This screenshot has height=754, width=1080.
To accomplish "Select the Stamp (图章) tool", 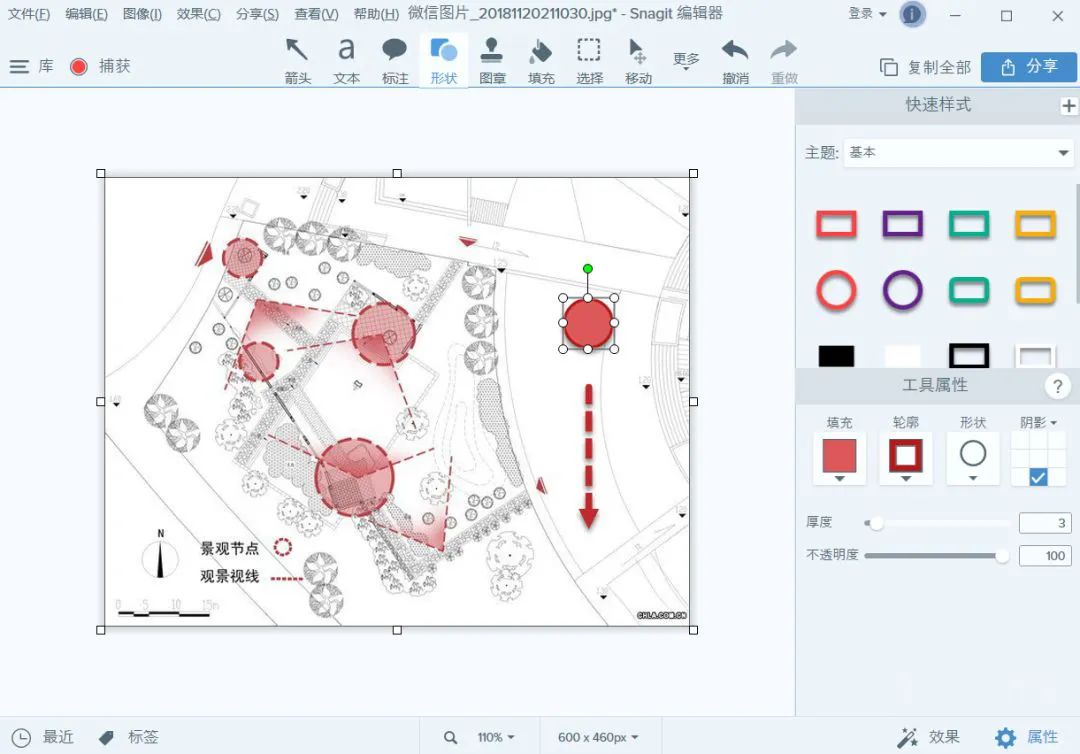I will coord(492,61).
